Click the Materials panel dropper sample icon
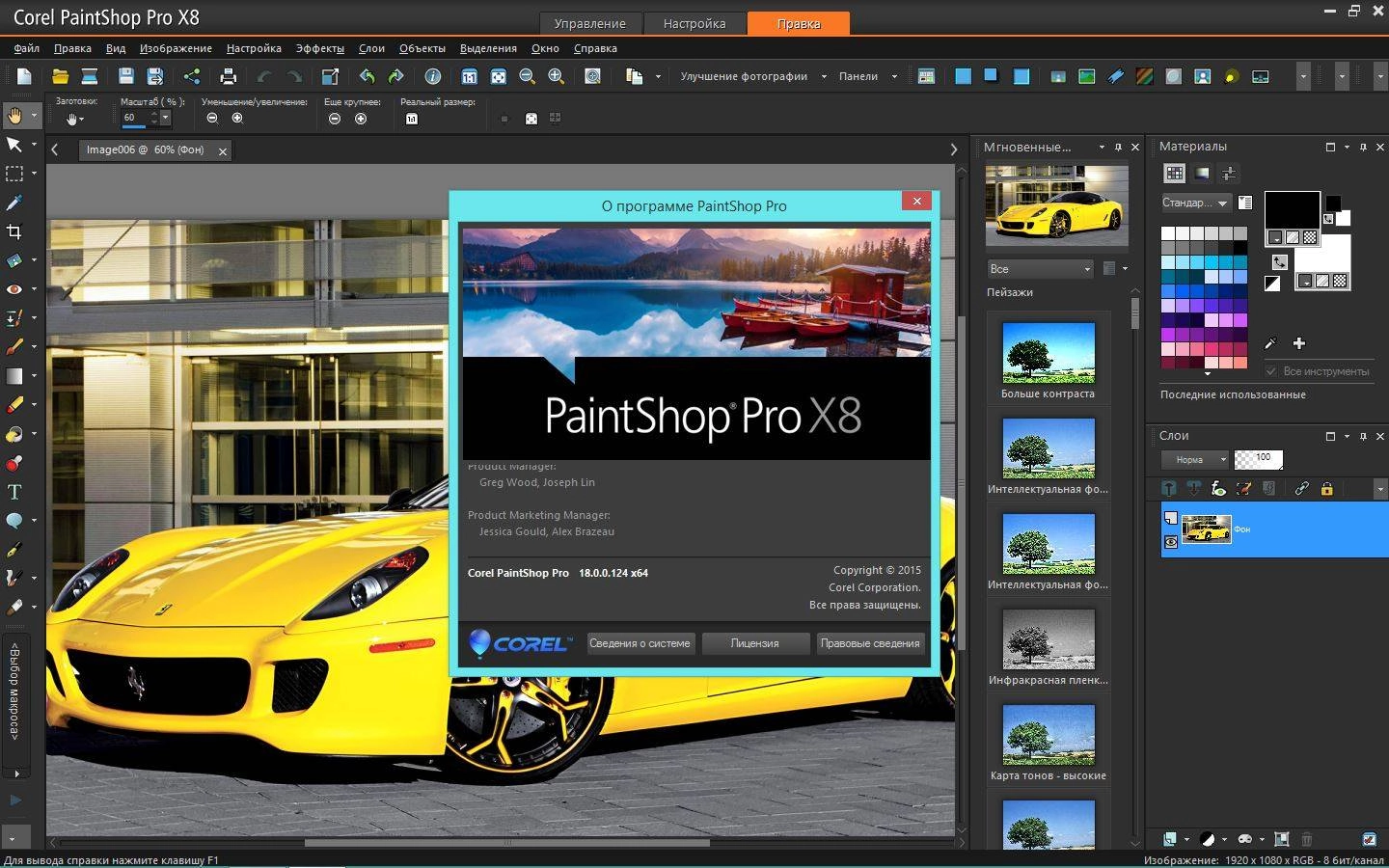Screen dimensions: 1389x868 1271,343
